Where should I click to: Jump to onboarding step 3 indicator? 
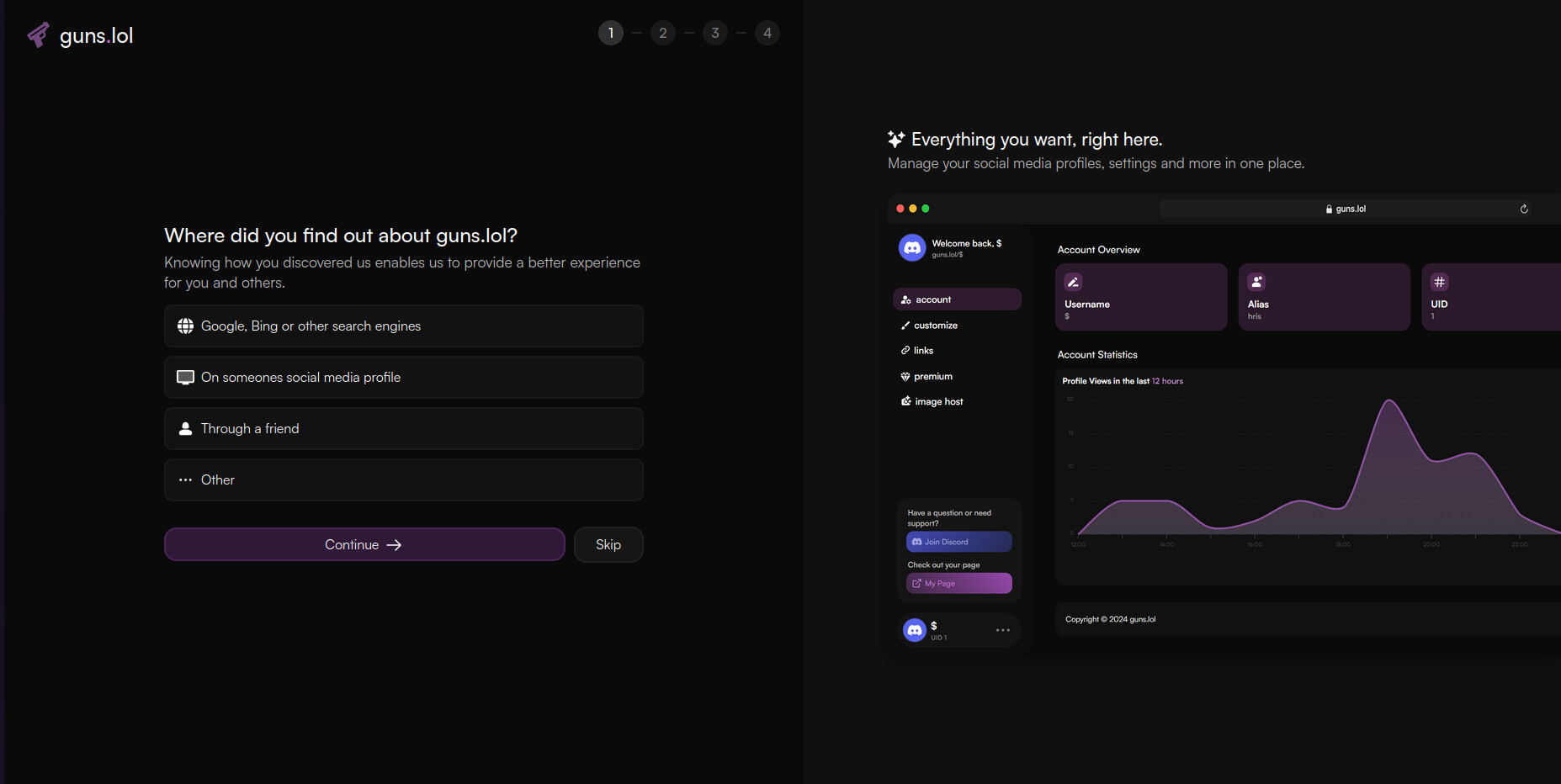(x=715, y=33)
